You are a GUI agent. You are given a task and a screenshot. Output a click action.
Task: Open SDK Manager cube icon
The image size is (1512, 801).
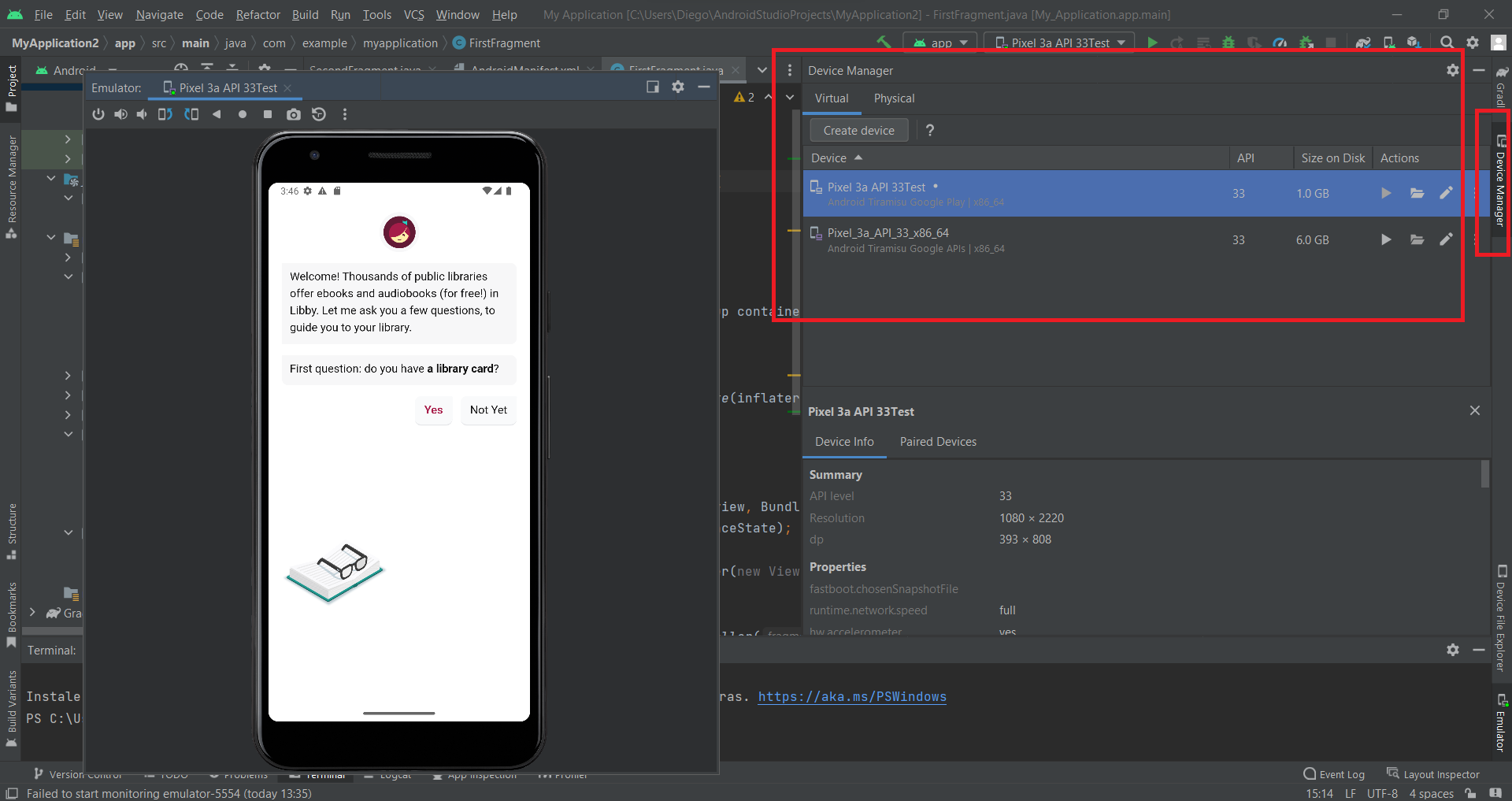(x=1414, y=43)
